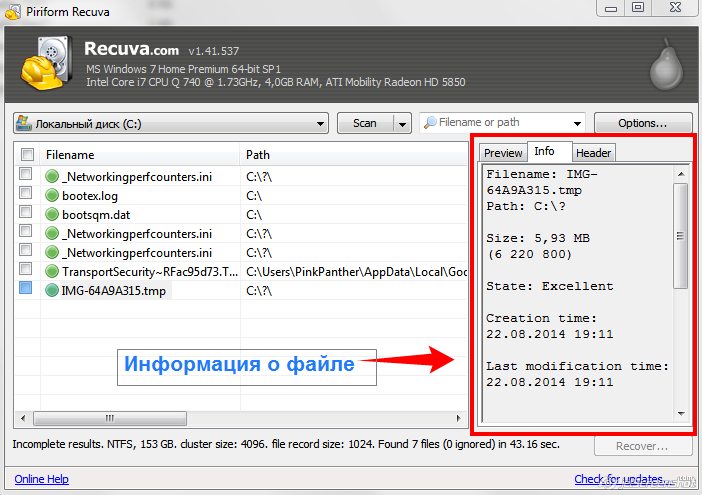Click the Scan button
This screenshot has width=702, height=495.
pyautogui.click(x=365, y=123)
